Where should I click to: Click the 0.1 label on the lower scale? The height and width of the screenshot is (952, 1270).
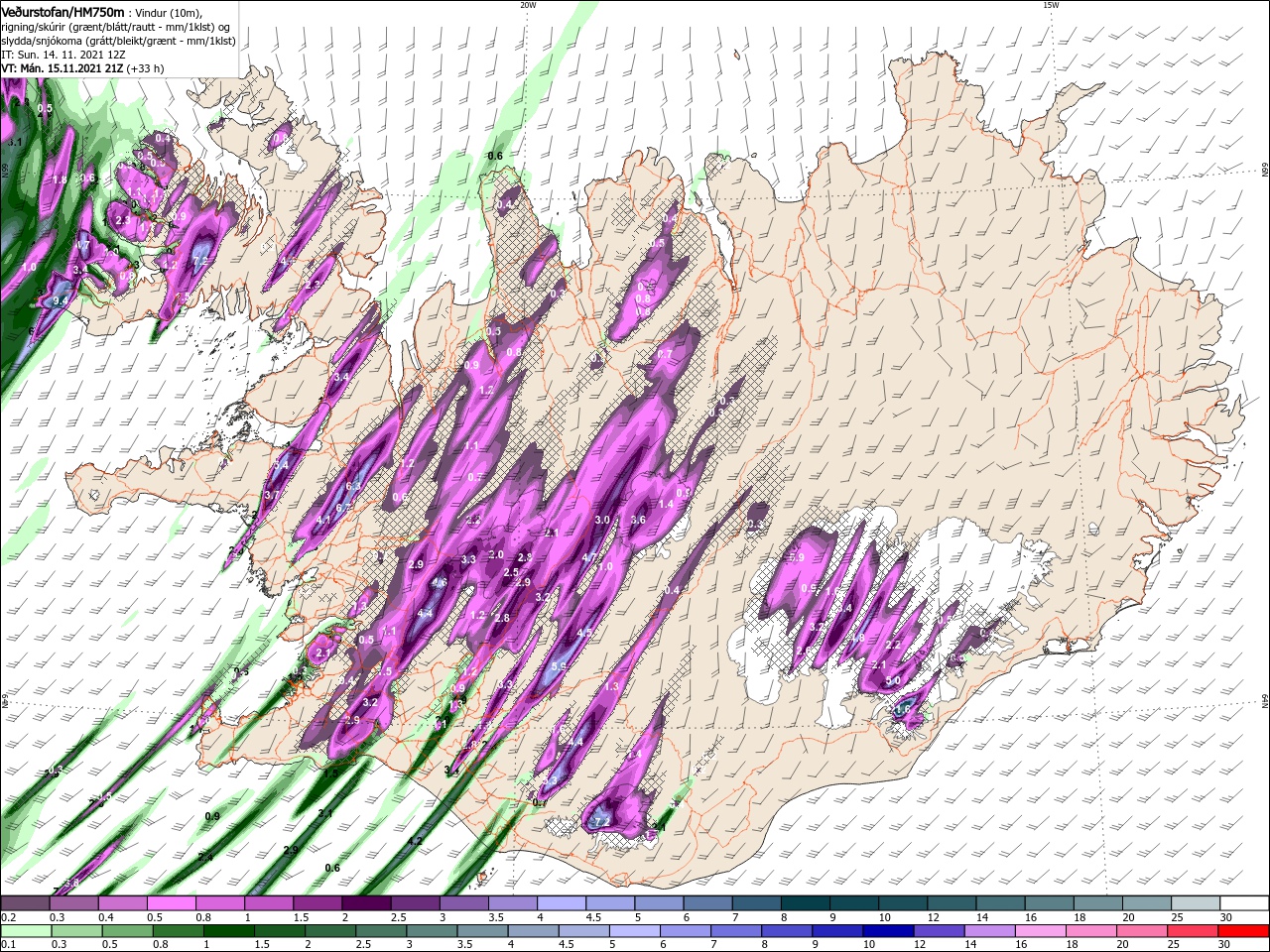tap(8, 945)
